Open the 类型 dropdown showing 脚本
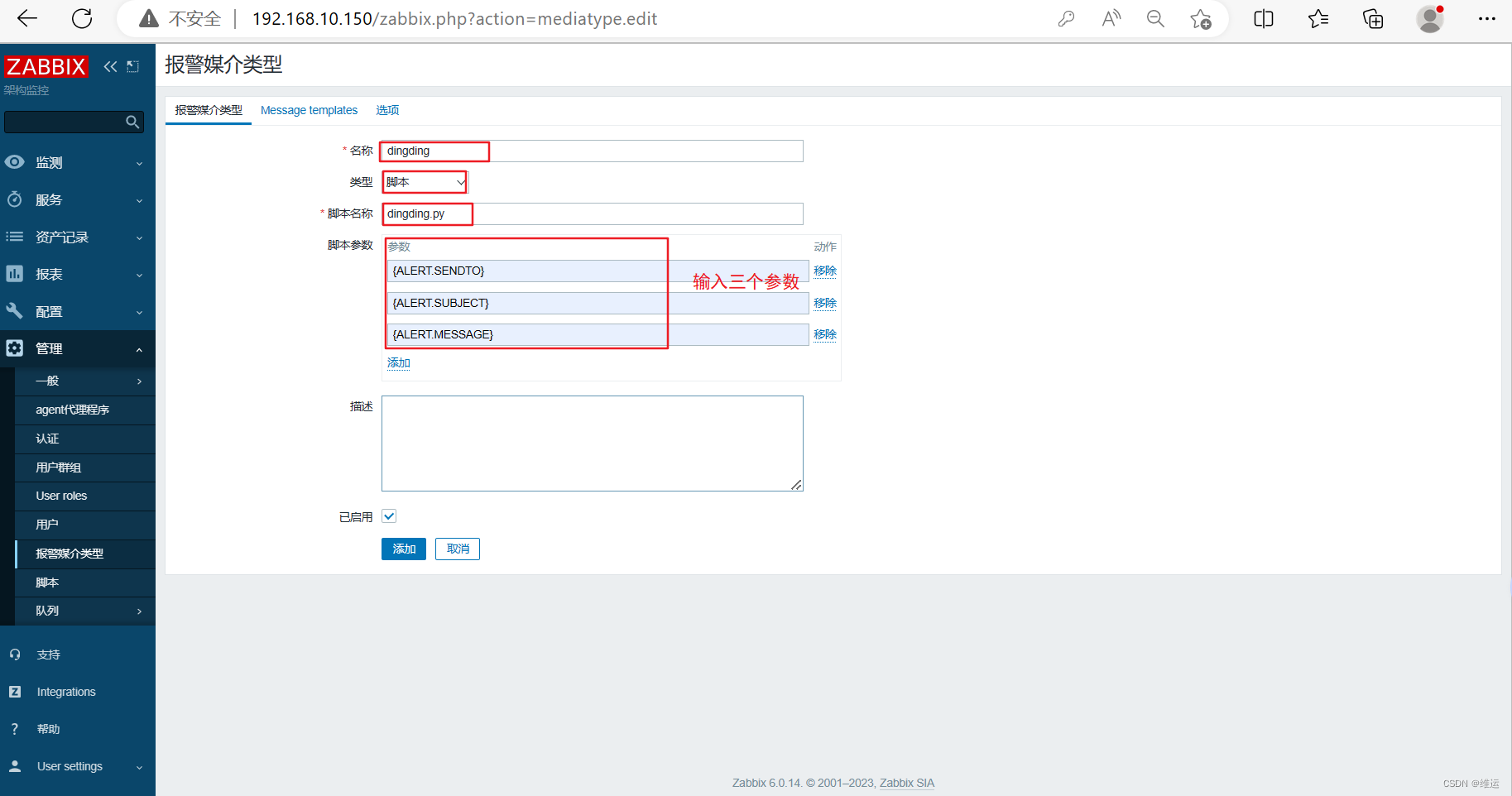Viewport: 1512px width, 796px height. [x=425, y=182]
